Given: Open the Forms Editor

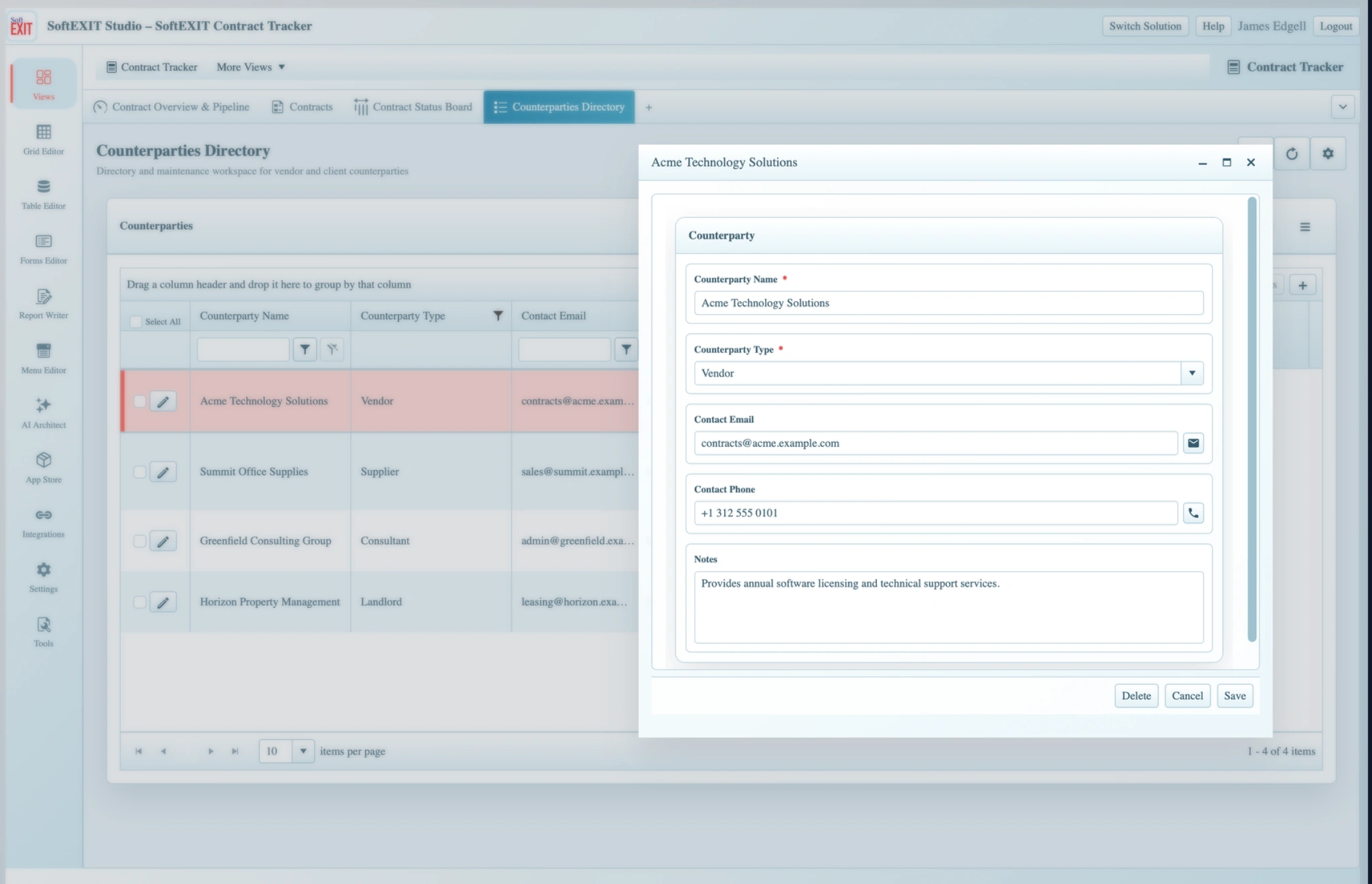Looking at the screenshot, I should coord(44,248).
